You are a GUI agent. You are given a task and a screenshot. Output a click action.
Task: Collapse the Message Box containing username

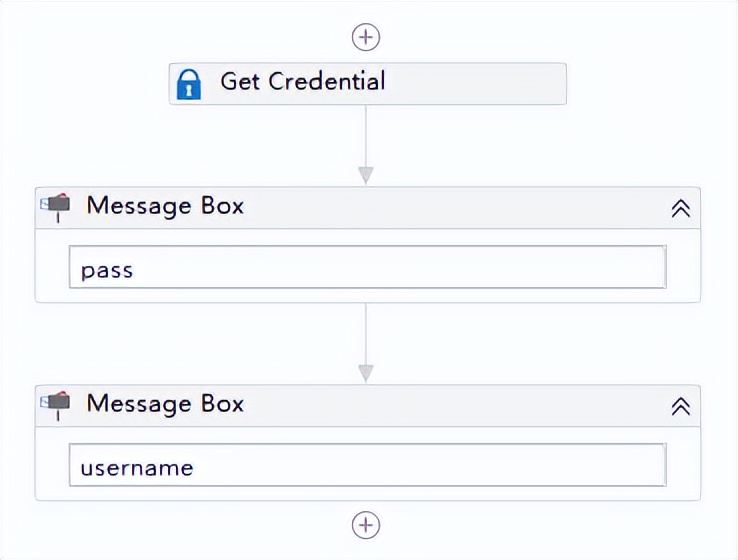pos(680,406)
